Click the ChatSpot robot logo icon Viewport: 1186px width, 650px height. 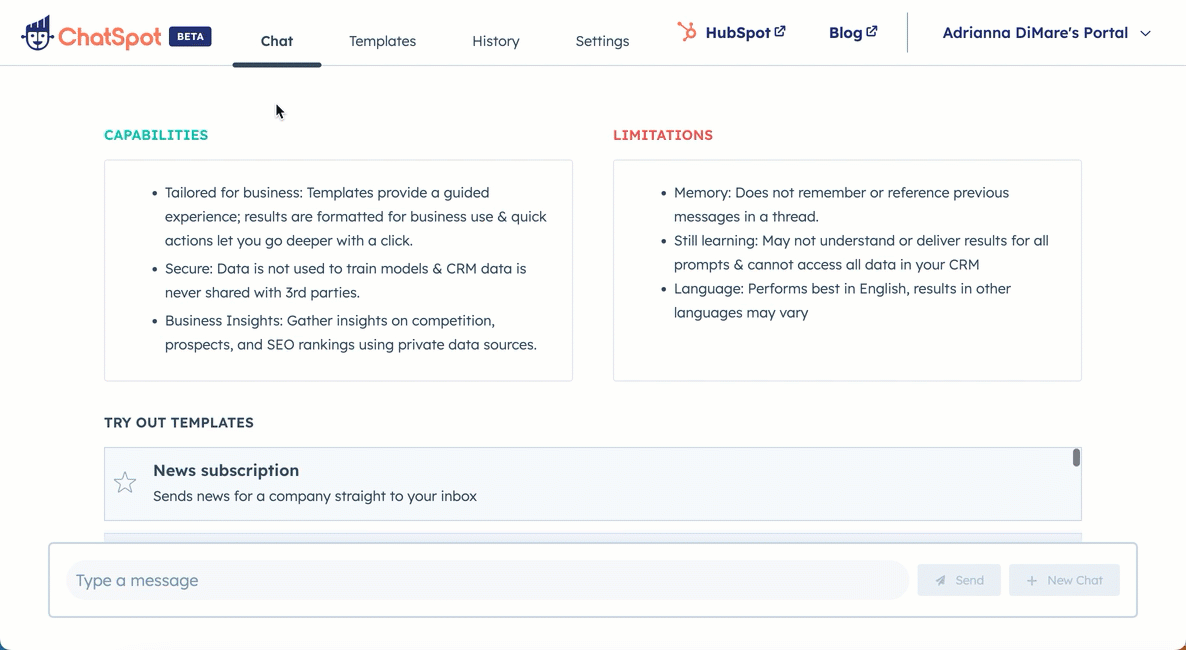(x=37, y=34)
